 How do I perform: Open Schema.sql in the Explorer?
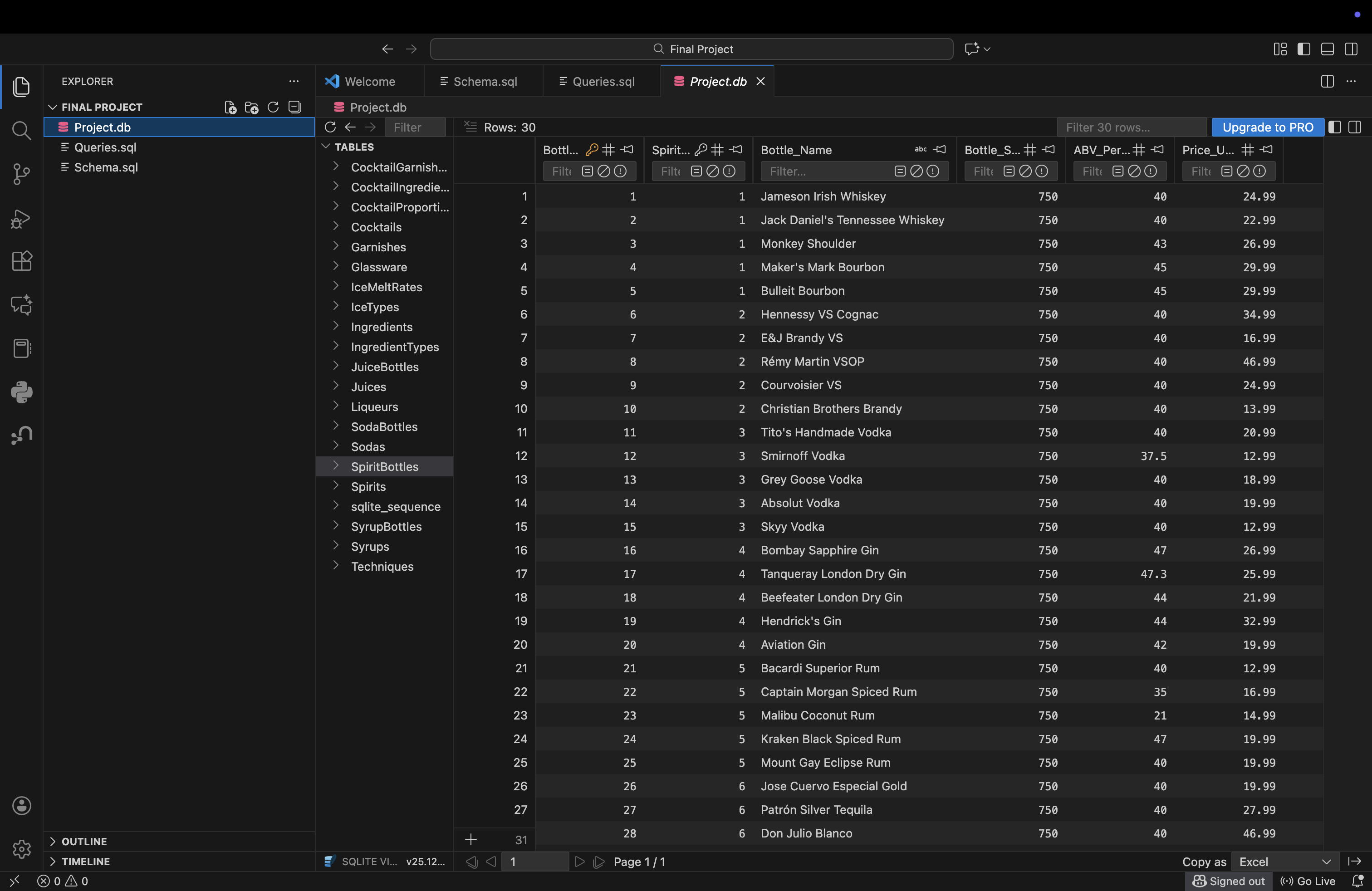[x=106, y=167]
